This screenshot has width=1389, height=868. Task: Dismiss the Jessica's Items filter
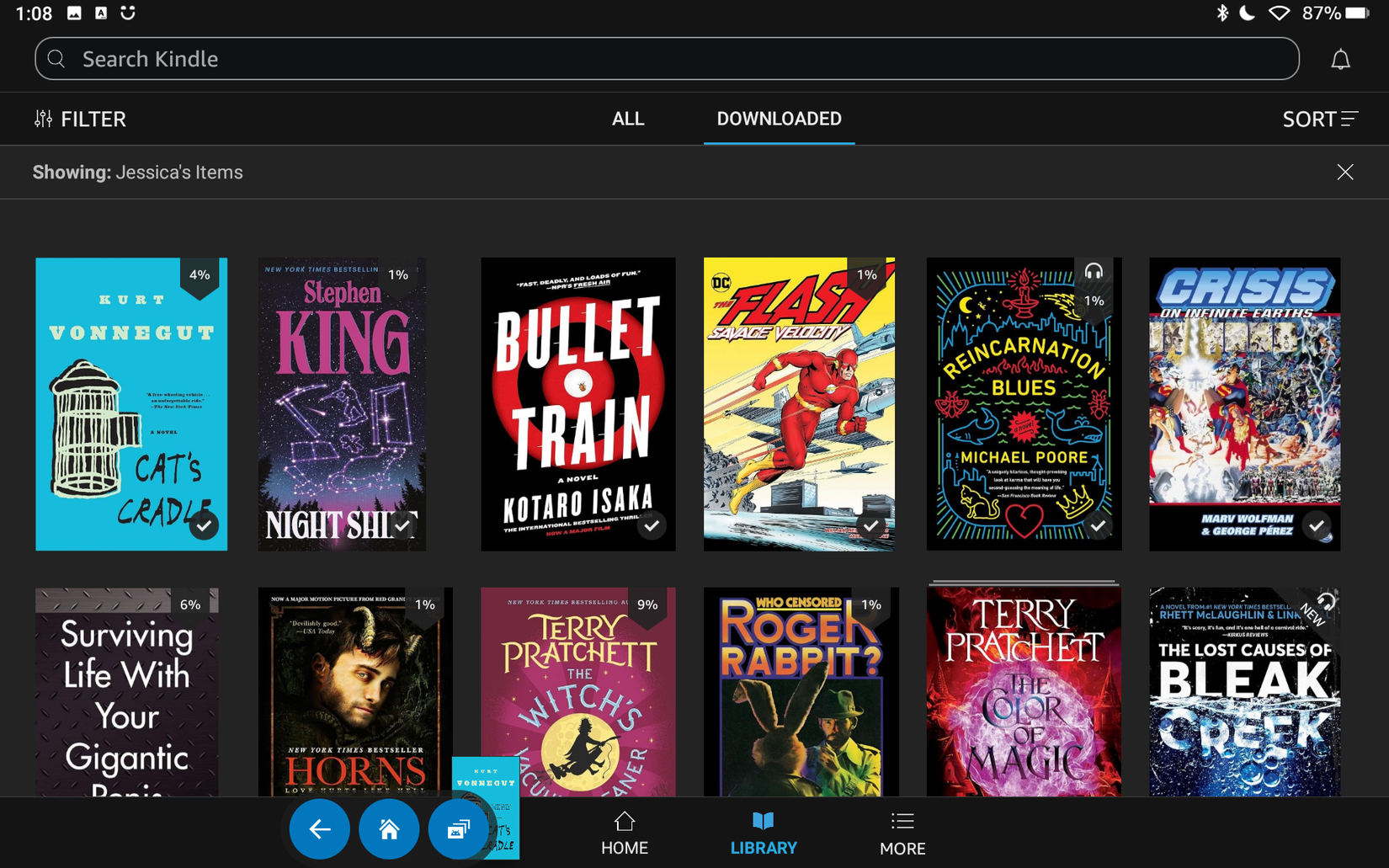tap(1345, 172)
